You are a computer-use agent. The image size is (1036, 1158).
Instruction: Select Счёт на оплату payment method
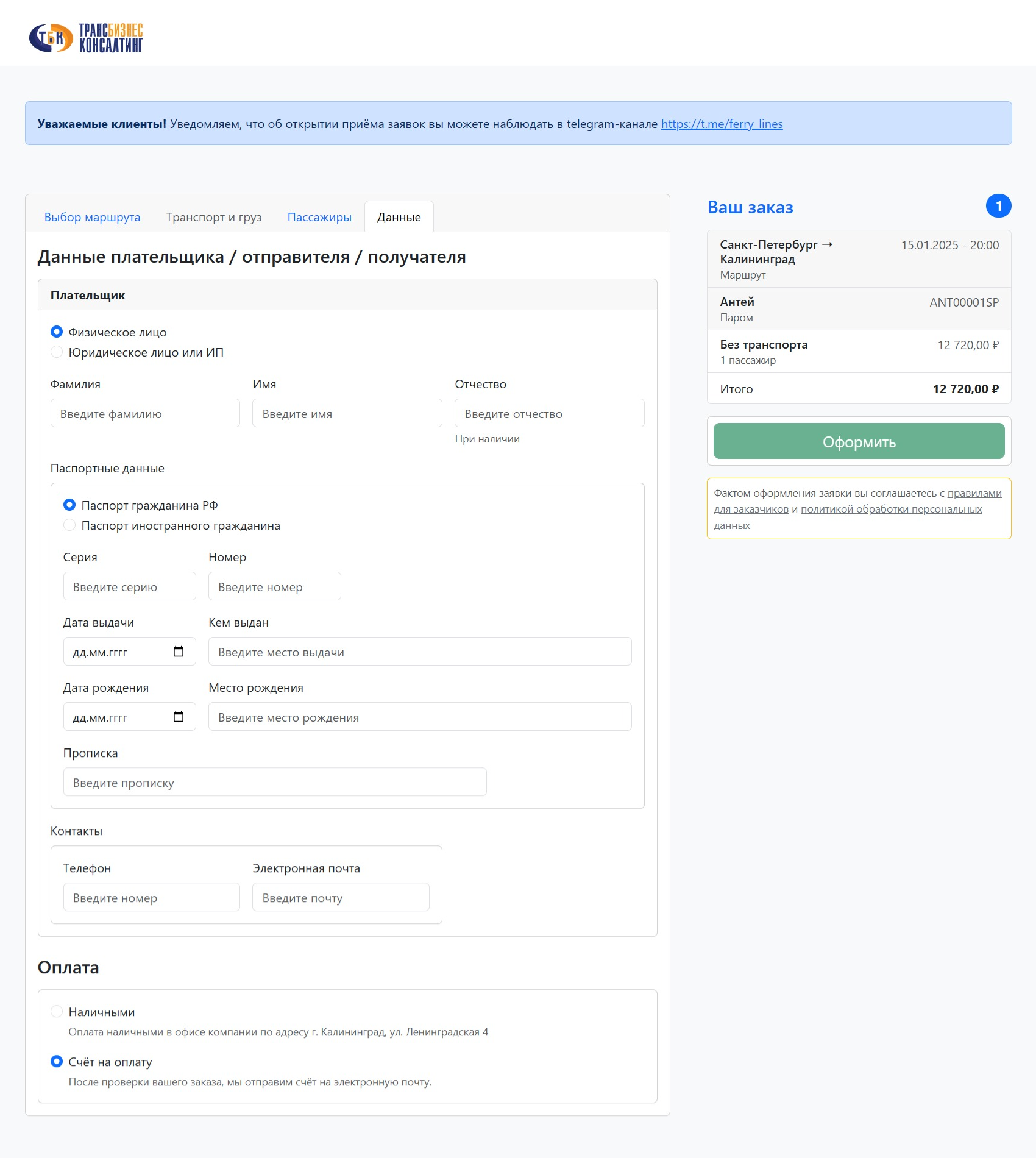point(57,1062)
